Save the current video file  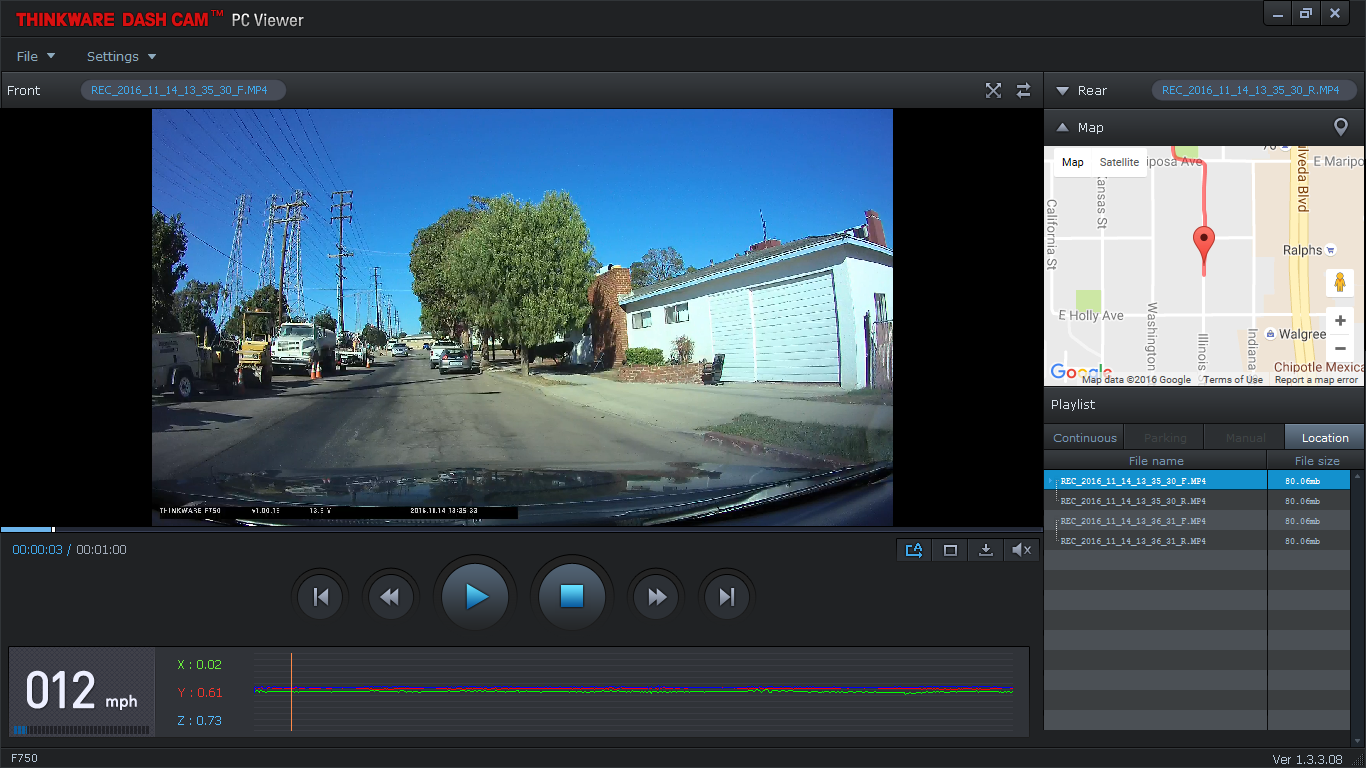click(x=986, y=549)
